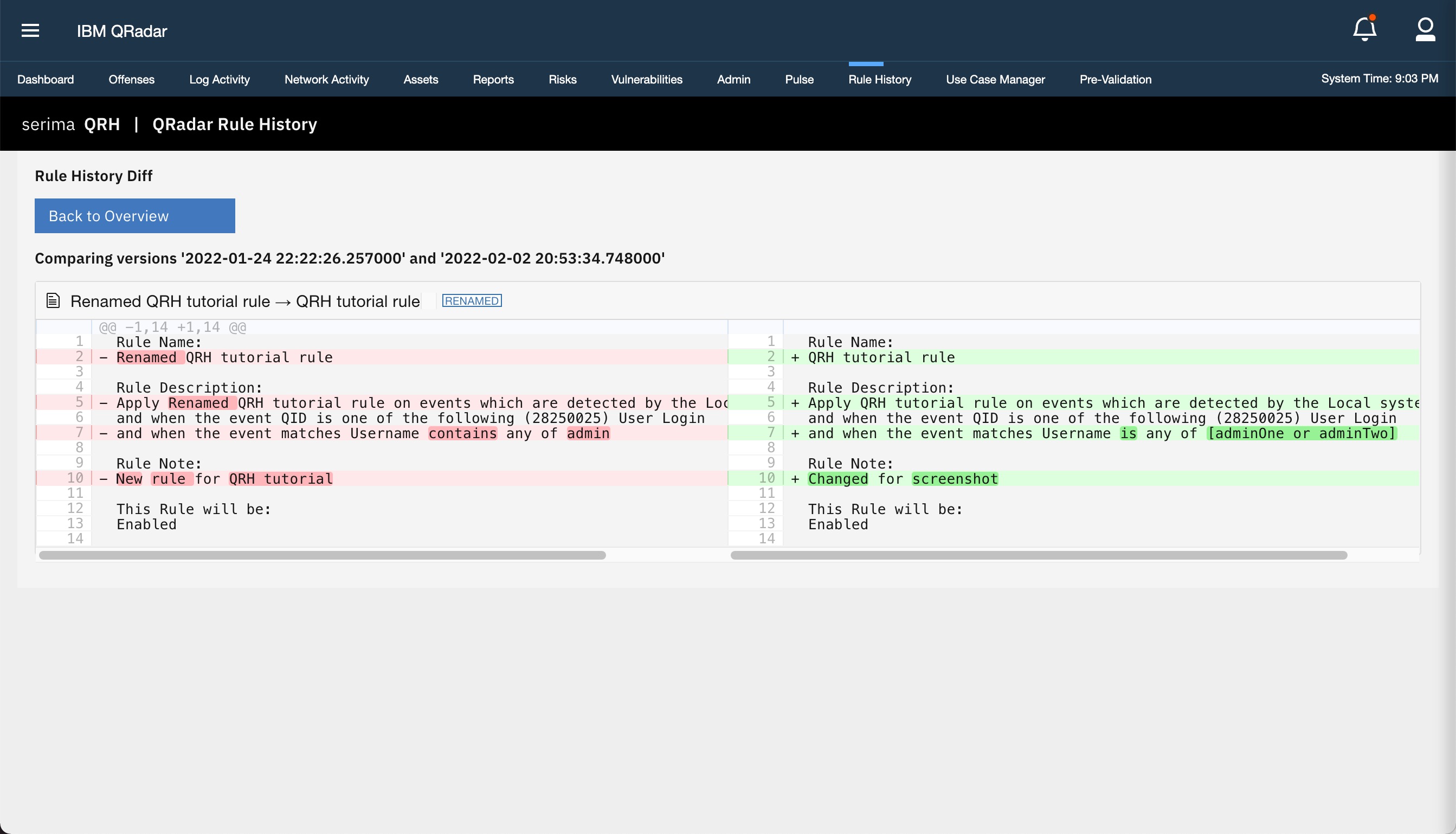Open the Network Activity tab
The height and width of the screenshot is (834, 1456).
[326, 79]
